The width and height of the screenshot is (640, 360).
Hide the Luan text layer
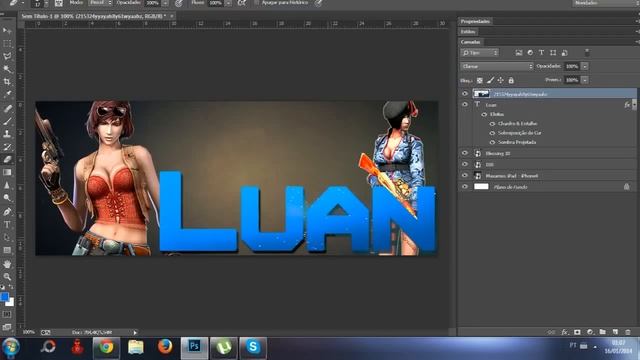point(464,104)
